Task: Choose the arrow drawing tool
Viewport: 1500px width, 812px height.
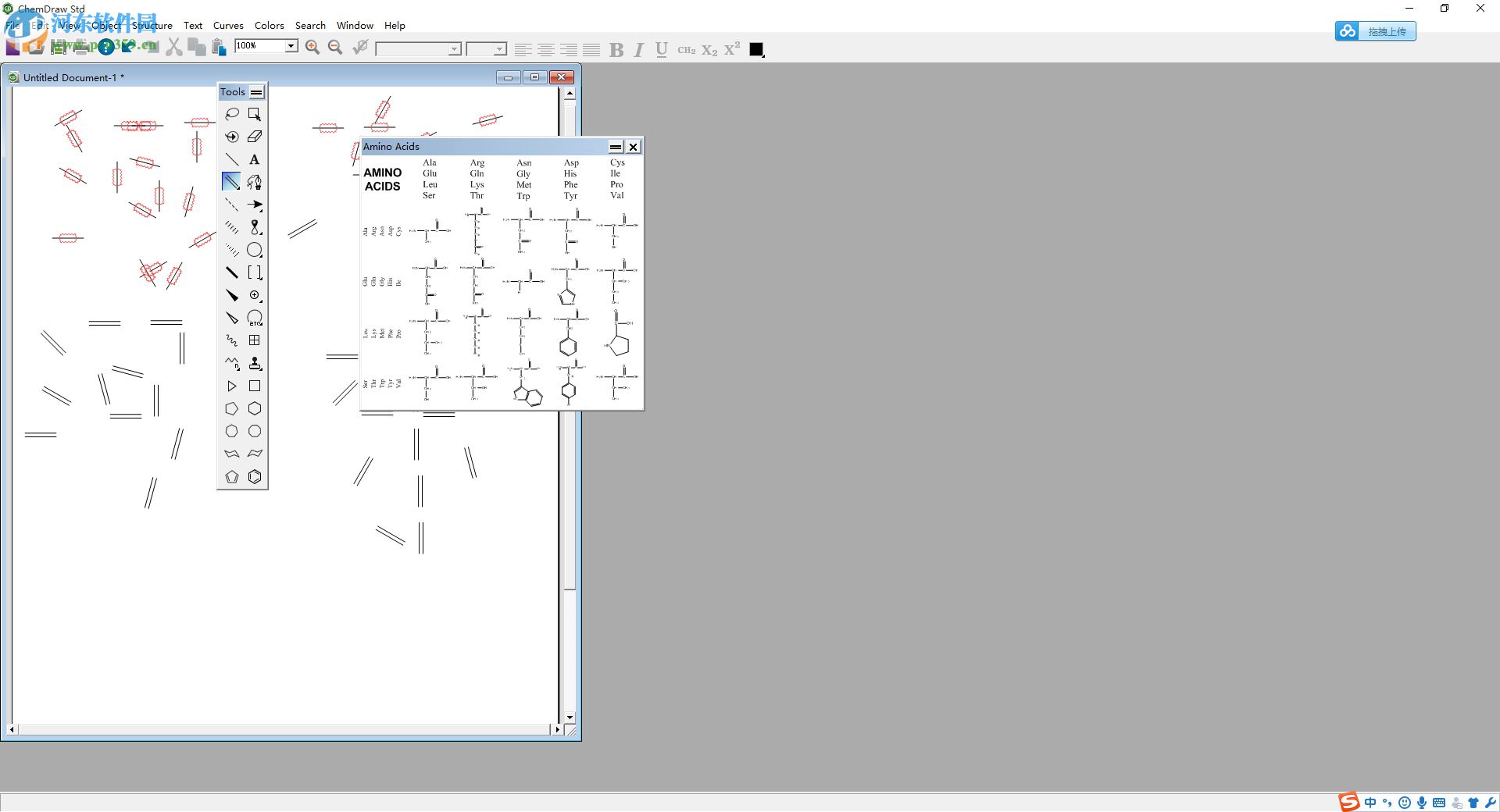Action: pyautogui.click(x=255, y=205)
